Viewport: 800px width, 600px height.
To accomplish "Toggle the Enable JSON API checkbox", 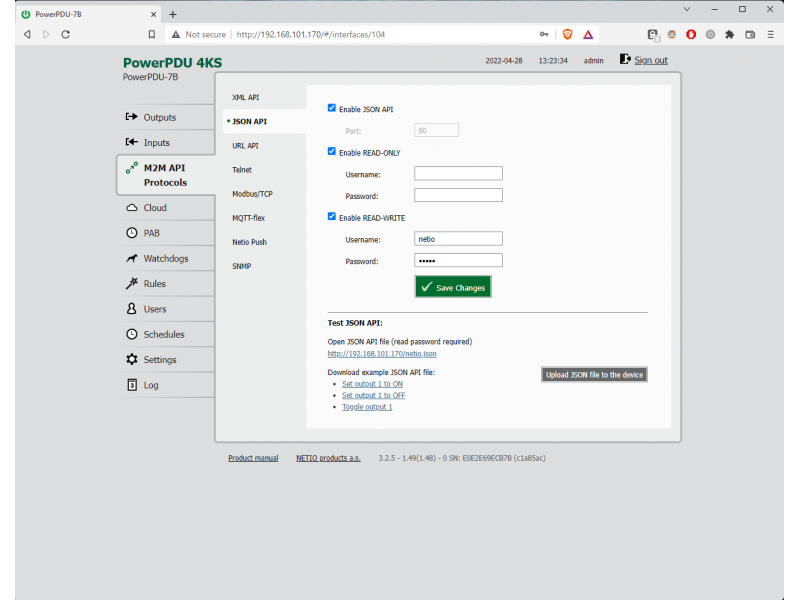I will [332, 108].
